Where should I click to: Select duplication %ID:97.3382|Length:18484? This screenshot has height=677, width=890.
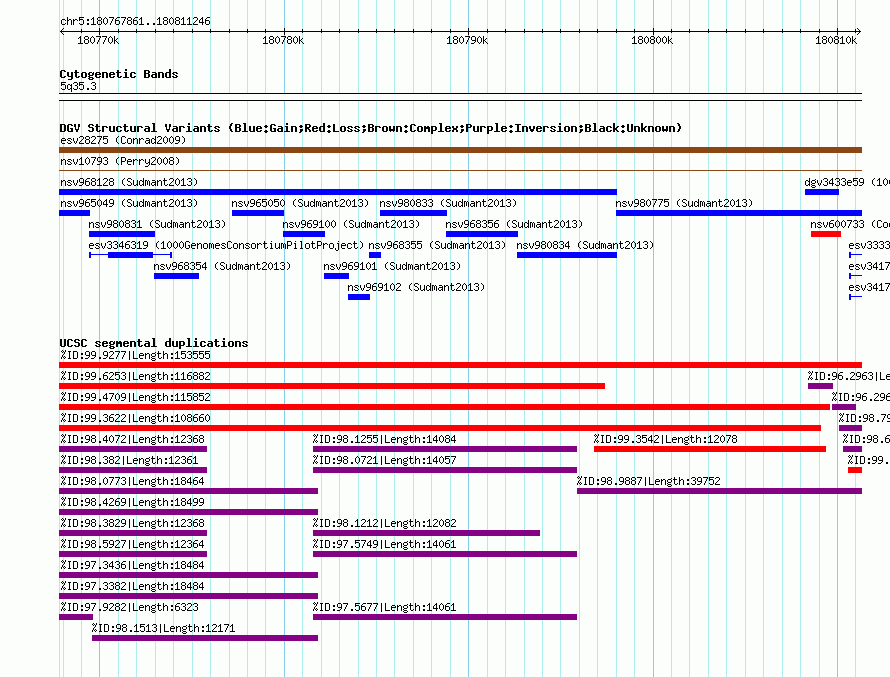tap(188, 596)
